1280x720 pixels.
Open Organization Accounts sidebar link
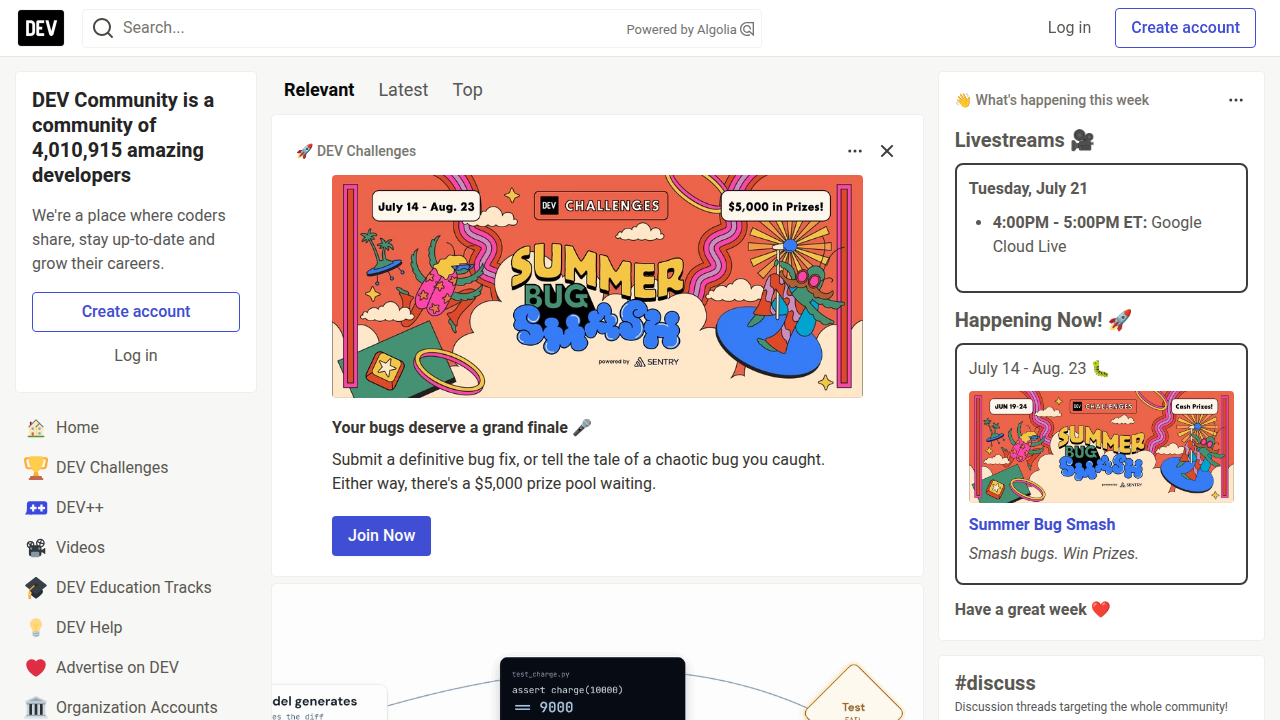136,706
